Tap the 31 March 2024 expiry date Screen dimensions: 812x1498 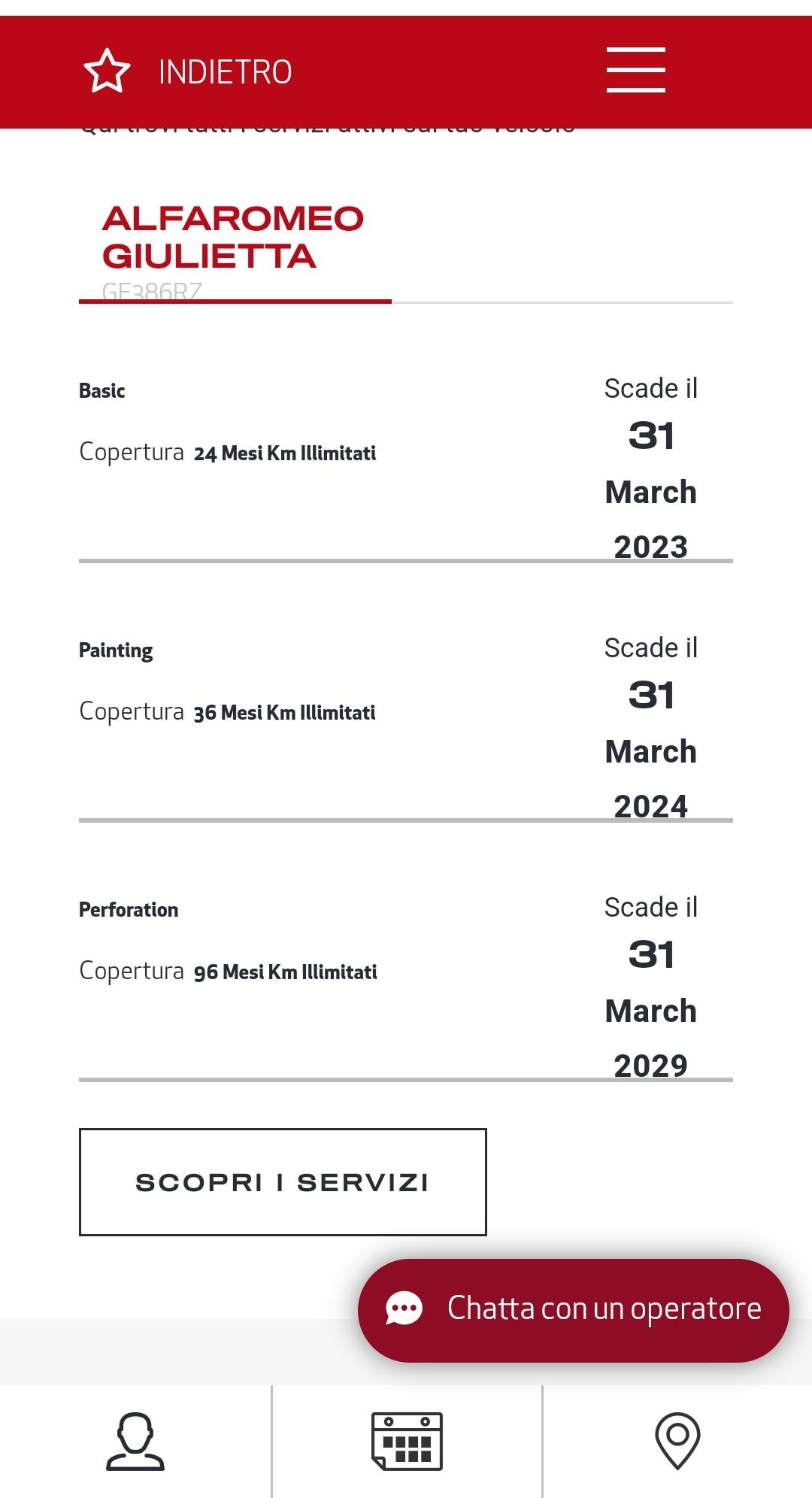[x=651, y=751]
